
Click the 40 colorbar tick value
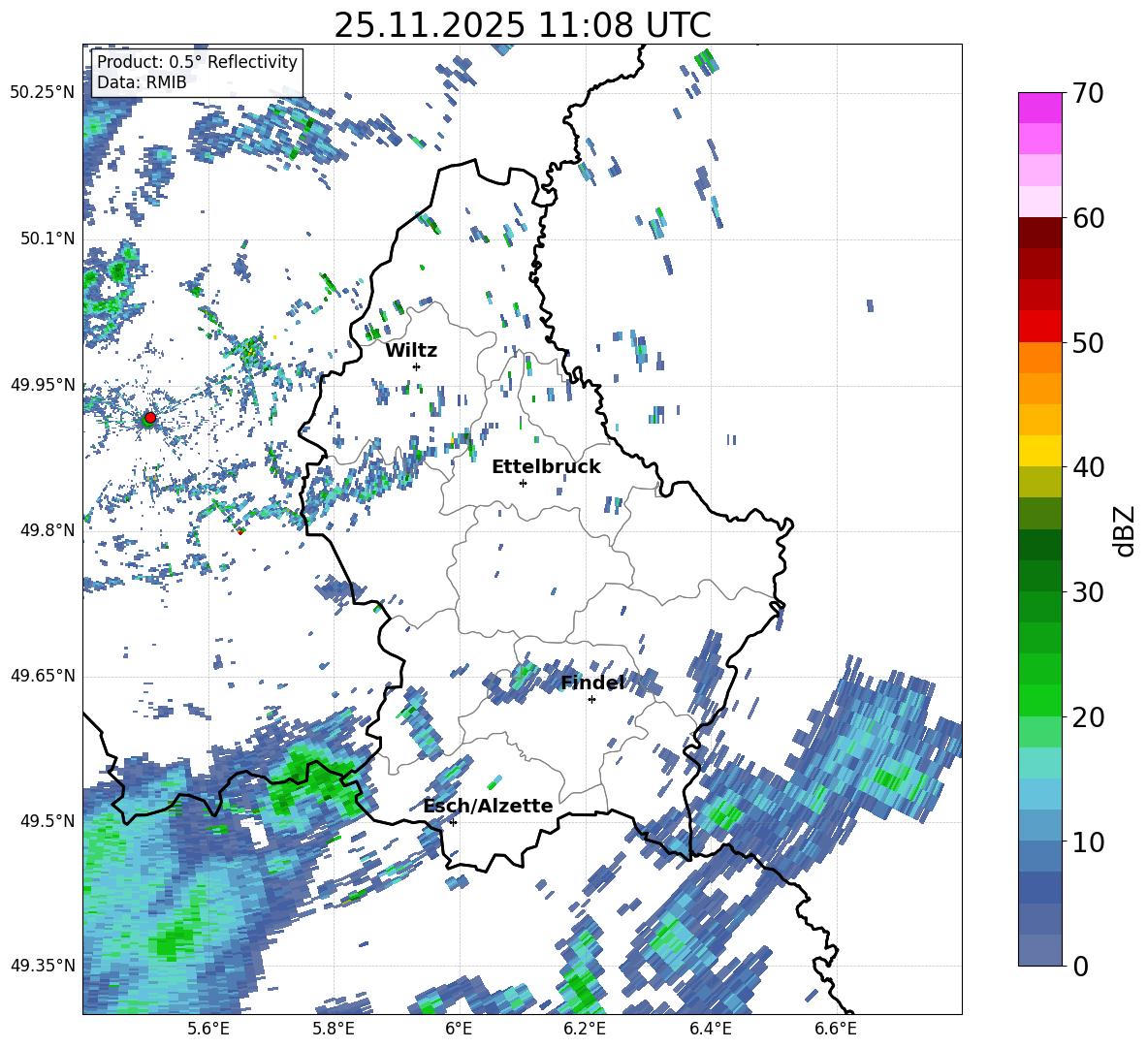point(1089,467)
